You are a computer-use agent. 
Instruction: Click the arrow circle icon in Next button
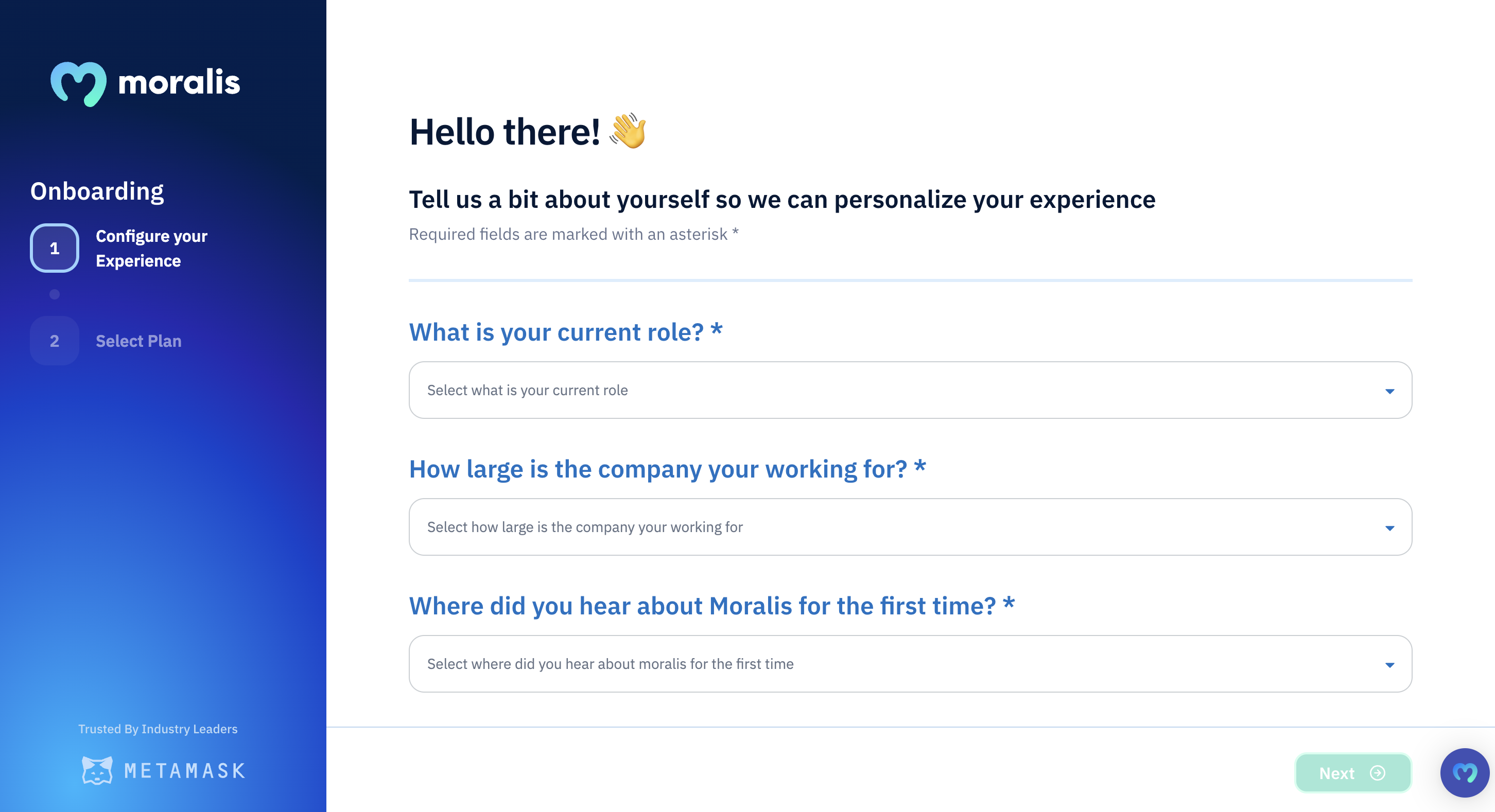1378,773
